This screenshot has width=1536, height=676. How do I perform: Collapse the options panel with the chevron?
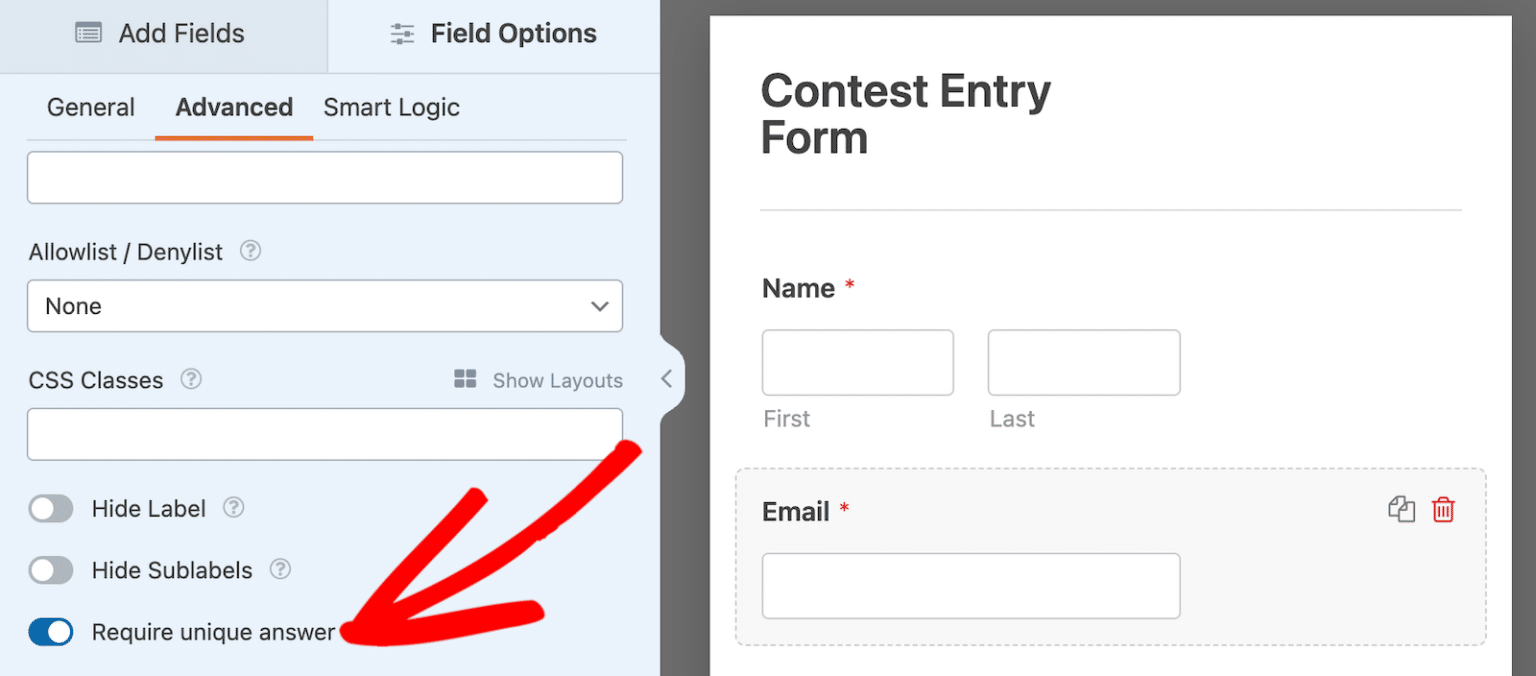tap(668, 378)
